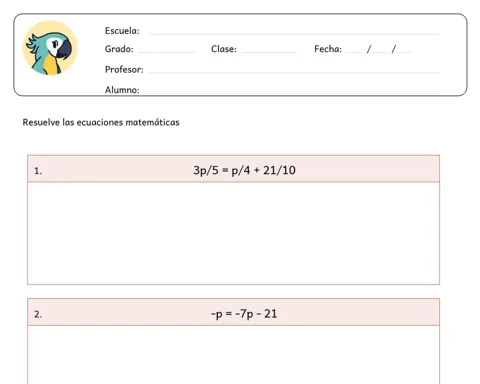Screen dimensions: 480x384
Task: Select the 'Resuelve las ecuaciones matemáticas' instruction text
Action: coord(101,122)
